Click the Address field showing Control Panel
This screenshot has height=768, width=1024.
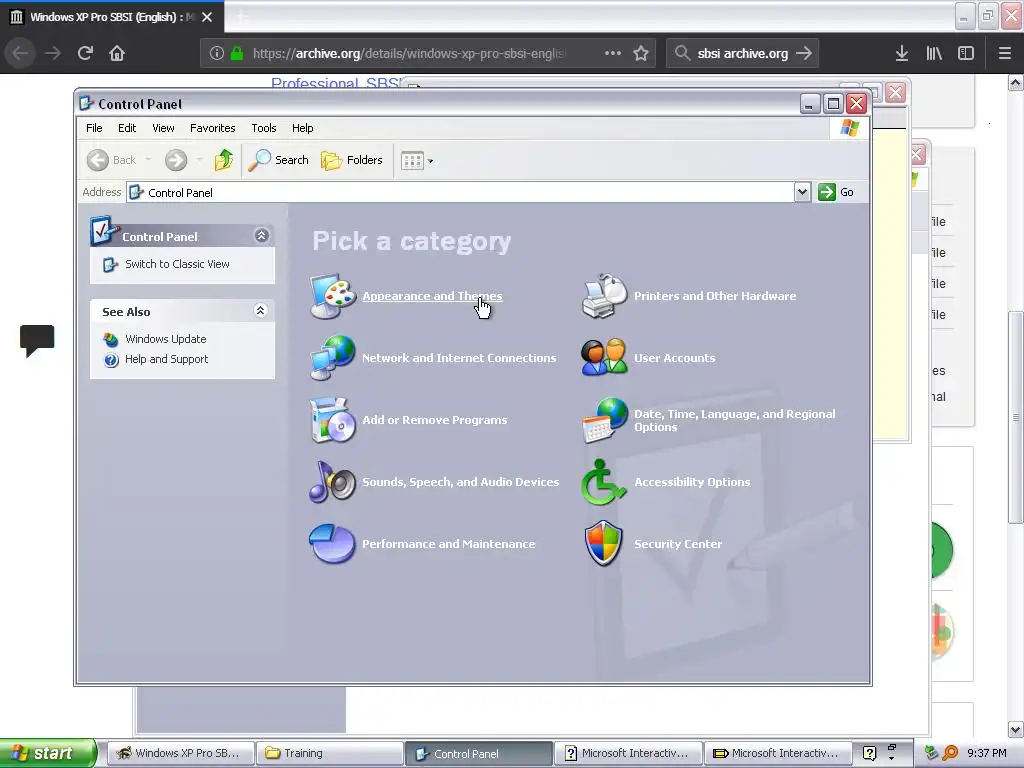click(x=460, y=192)
